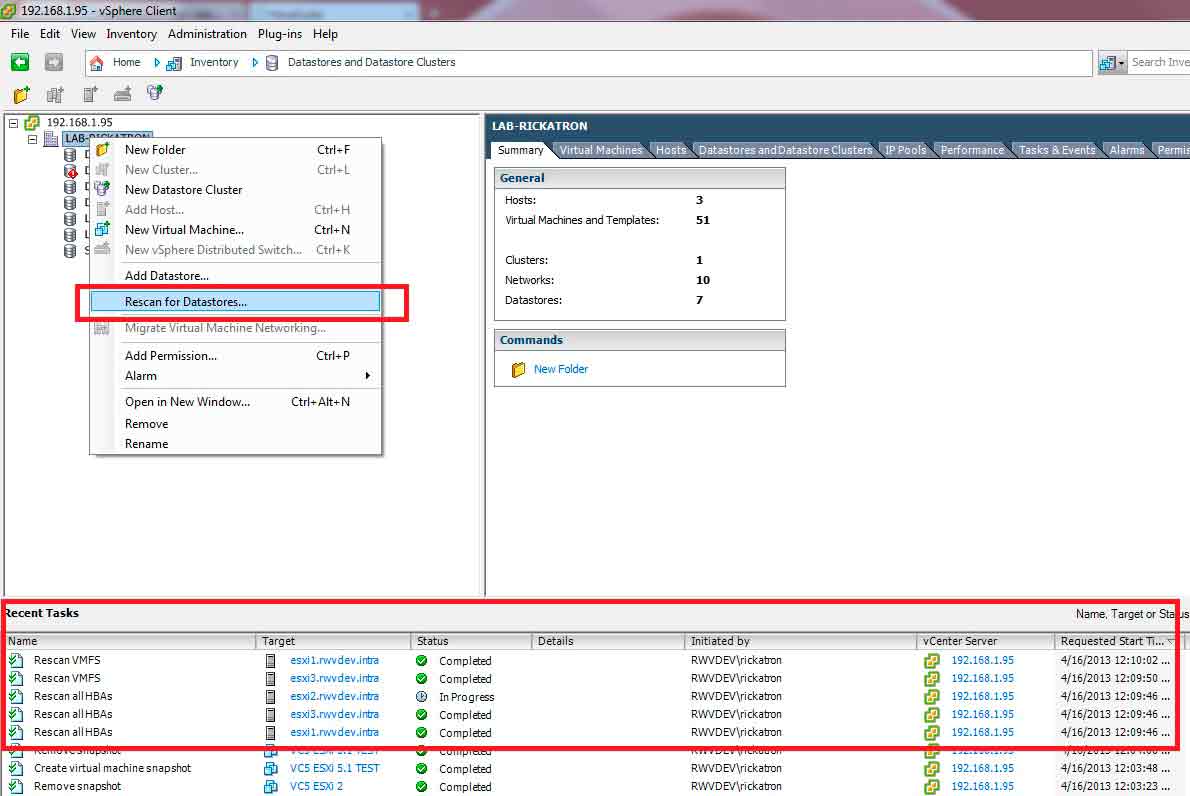Click the vCenter server icon beside 192.168.1.95
Viewport: 1190px width, 796px height.
(32, 122)
